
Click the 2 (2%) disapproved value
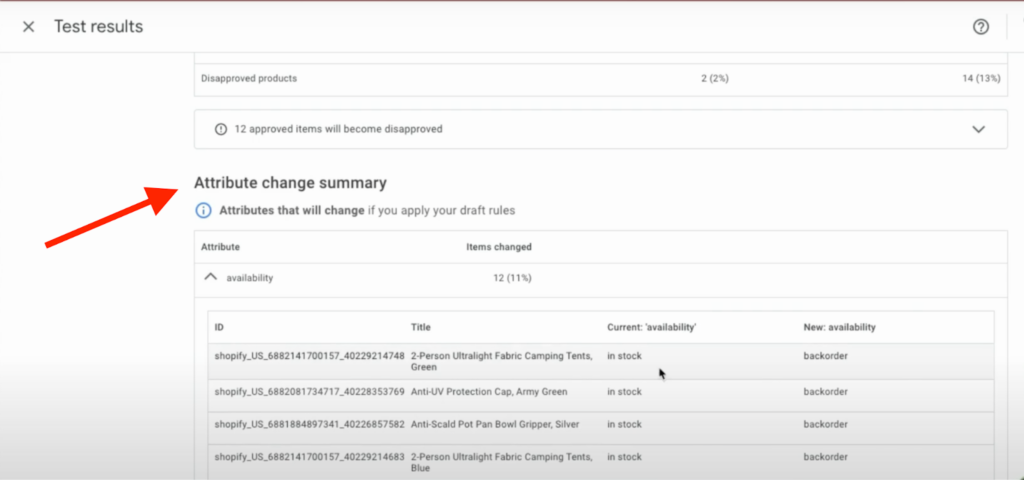(714, 78)
